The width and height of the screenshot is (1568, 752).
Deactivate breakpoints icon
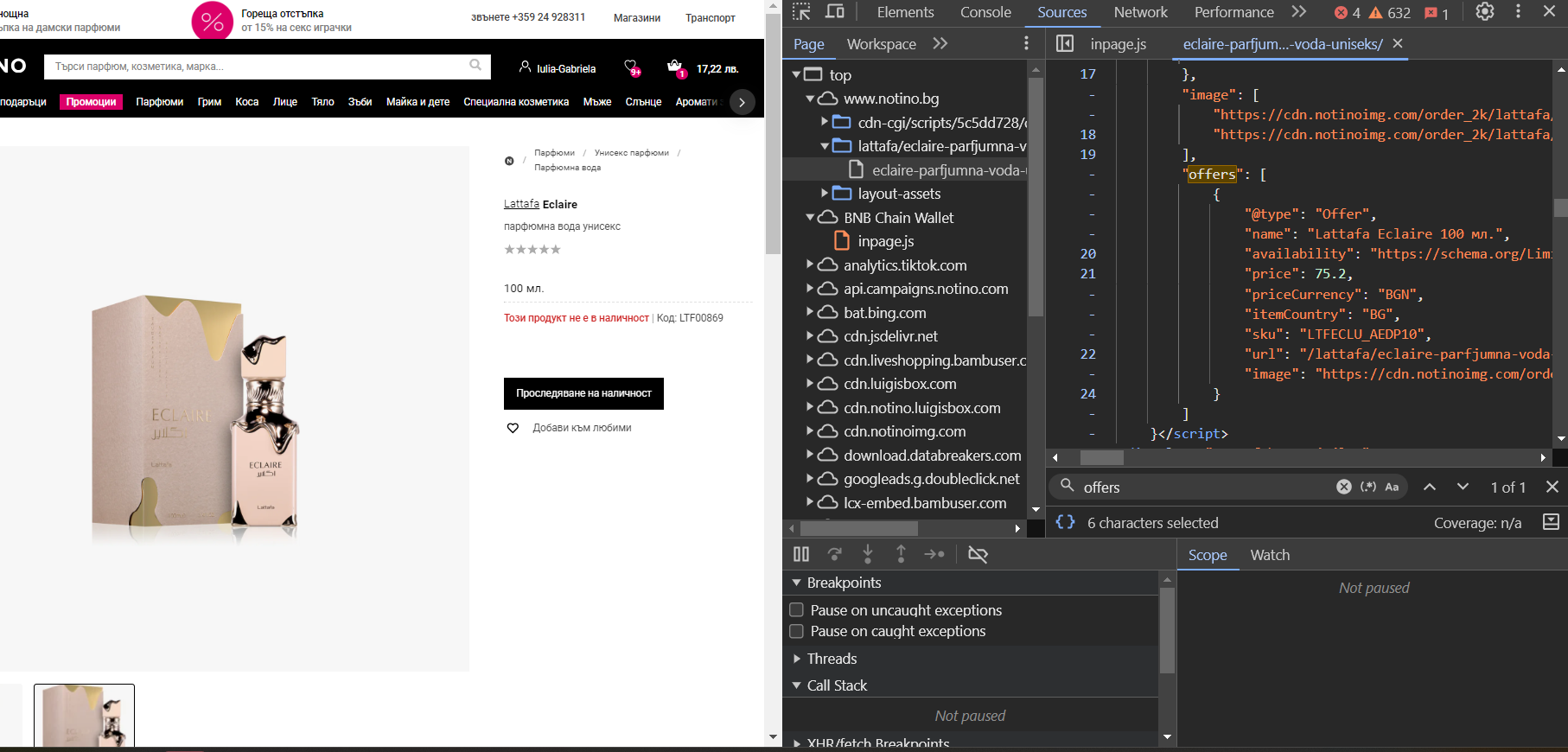(x=978, y=554)
